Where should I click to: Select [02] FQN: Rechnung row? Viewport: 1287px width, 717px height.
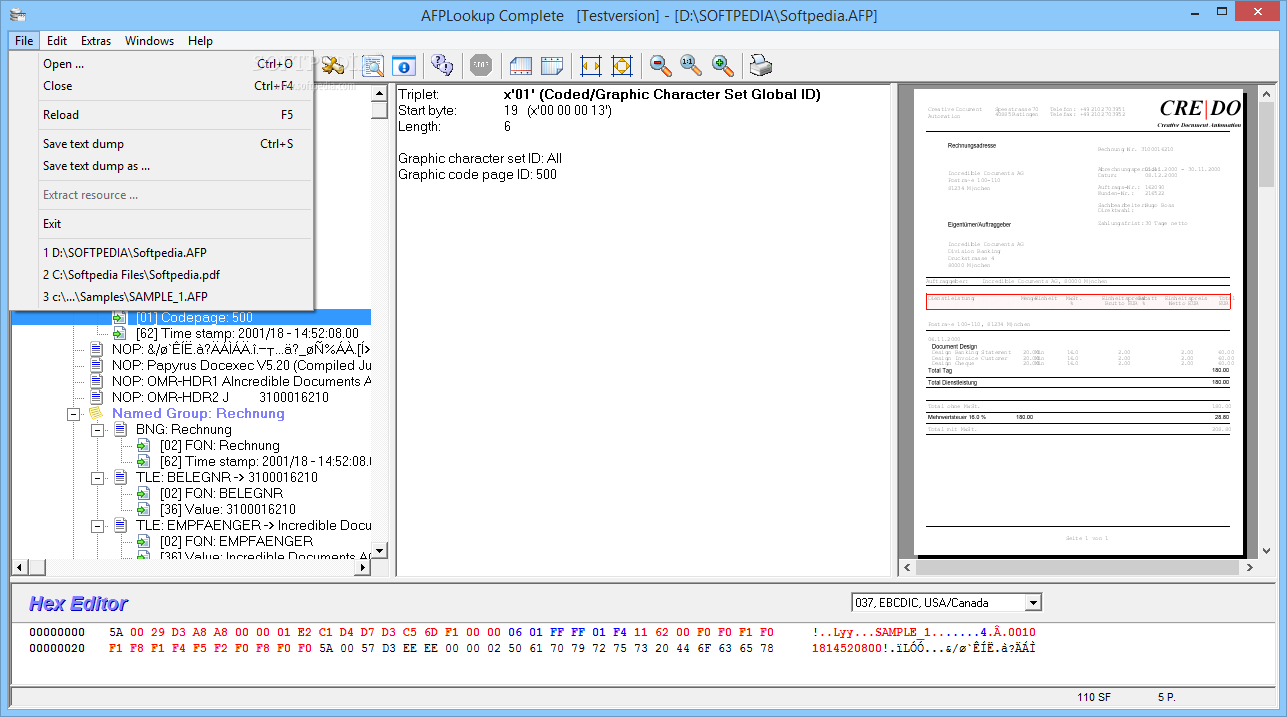coord(219,445)
